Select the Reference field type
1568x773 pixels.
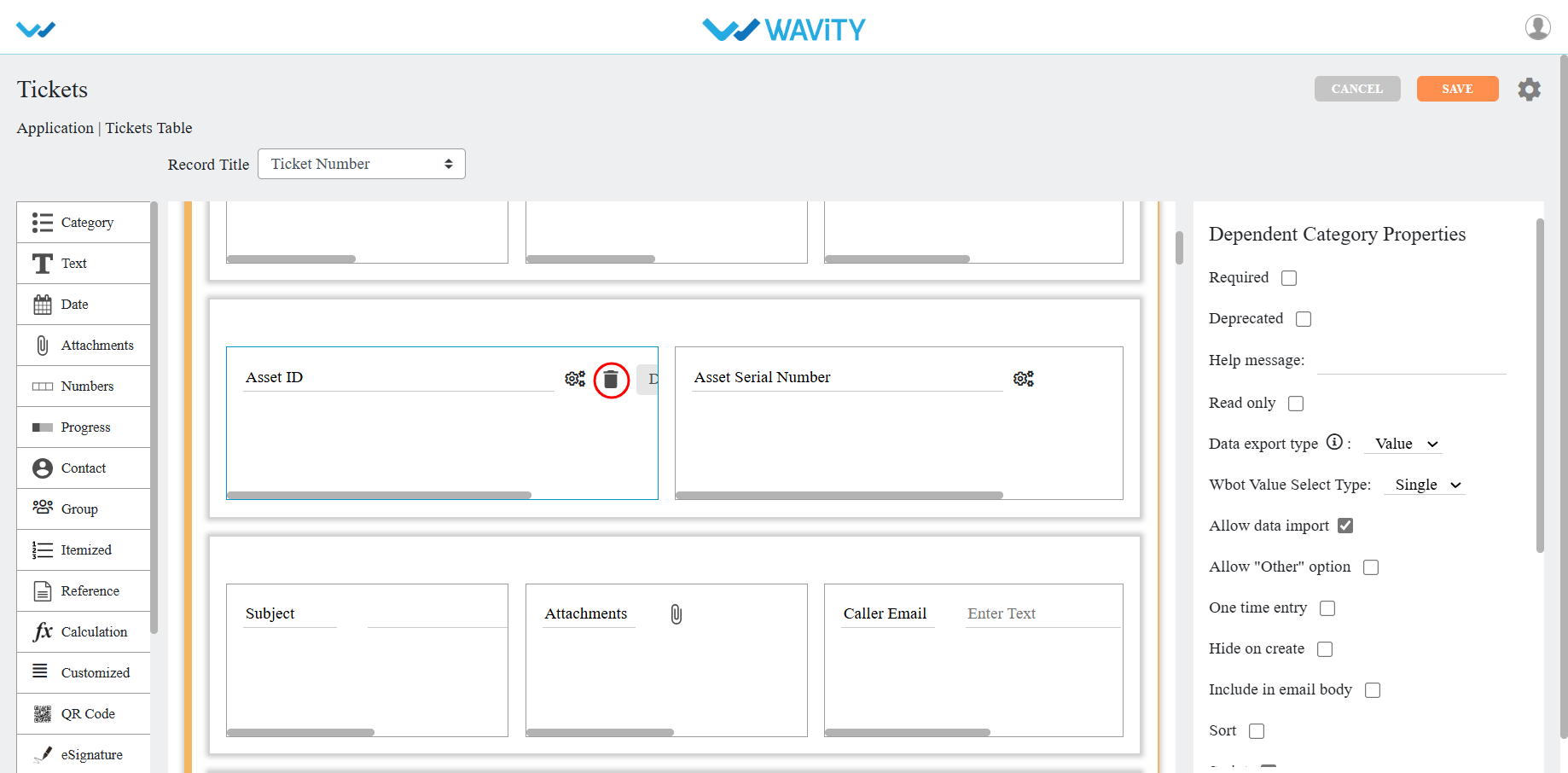coord(84,591)
